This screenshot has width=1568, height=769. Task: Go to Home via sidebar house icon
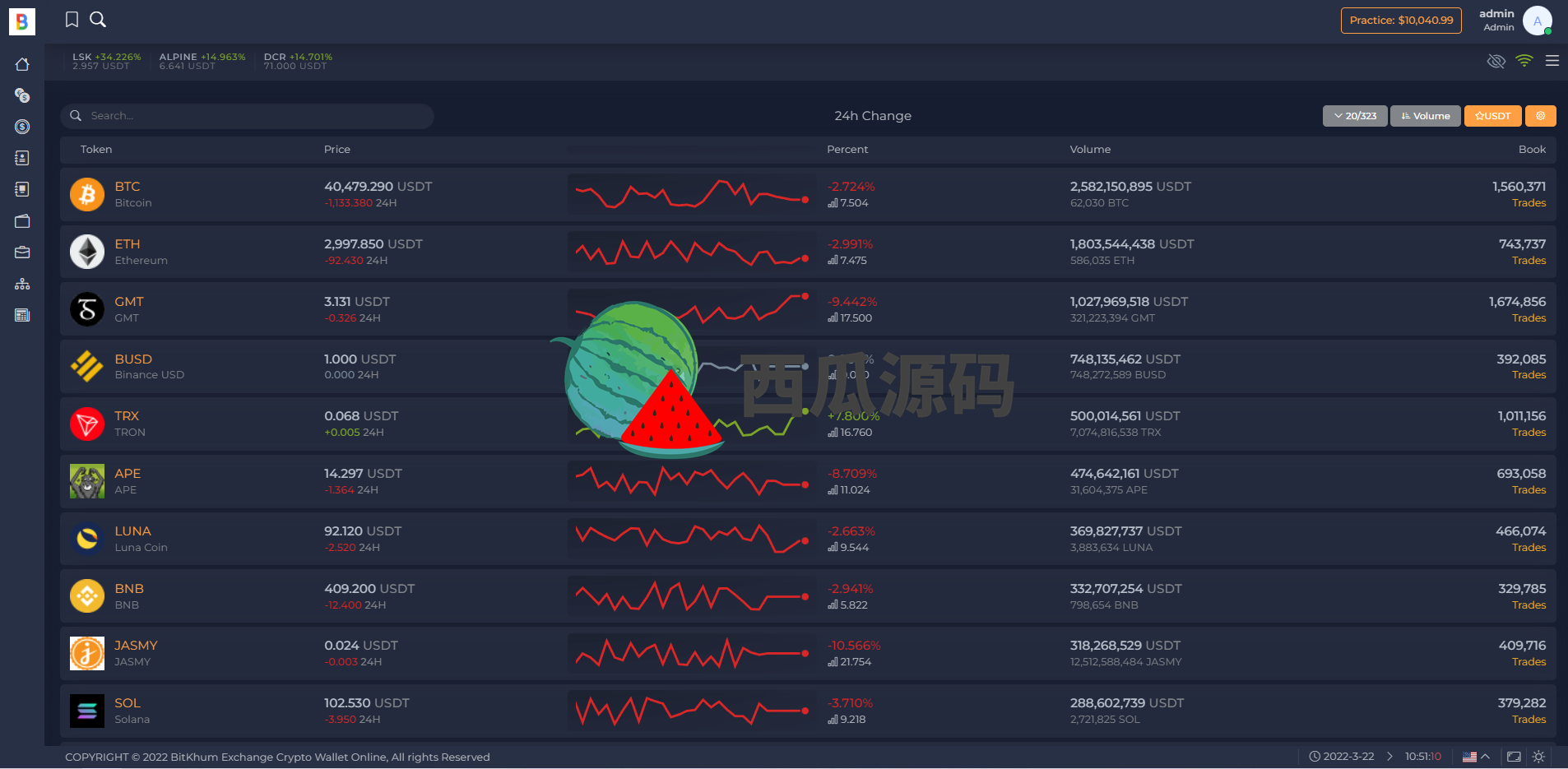(22, 64)
